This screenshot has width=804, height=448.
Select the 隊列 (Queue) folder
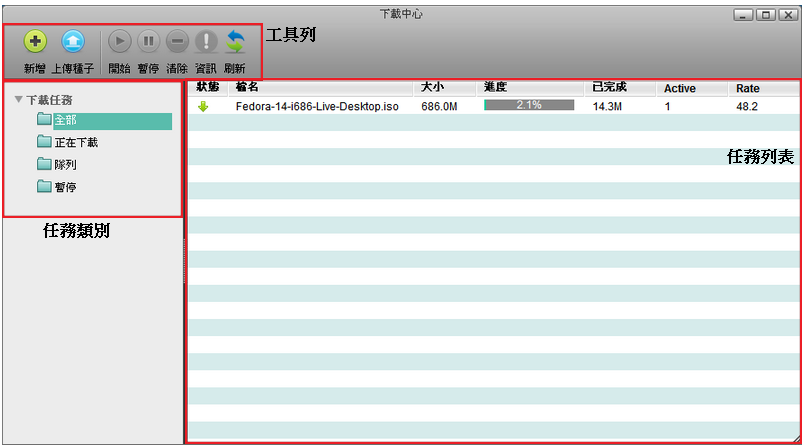65,165
